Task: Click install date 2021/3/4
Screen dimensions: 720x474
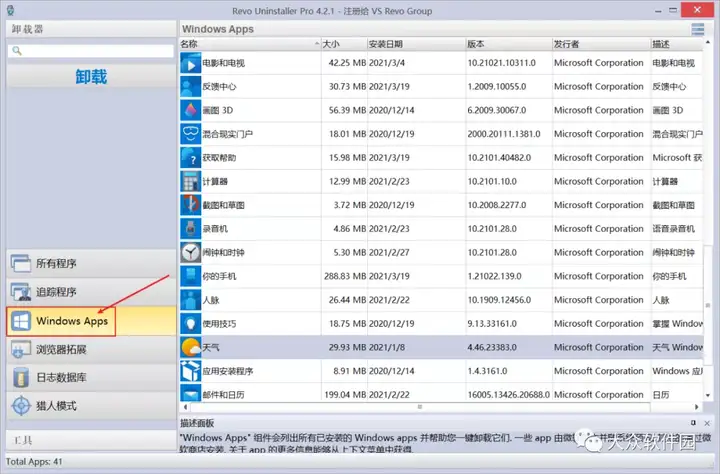Action: coord(387,63)
